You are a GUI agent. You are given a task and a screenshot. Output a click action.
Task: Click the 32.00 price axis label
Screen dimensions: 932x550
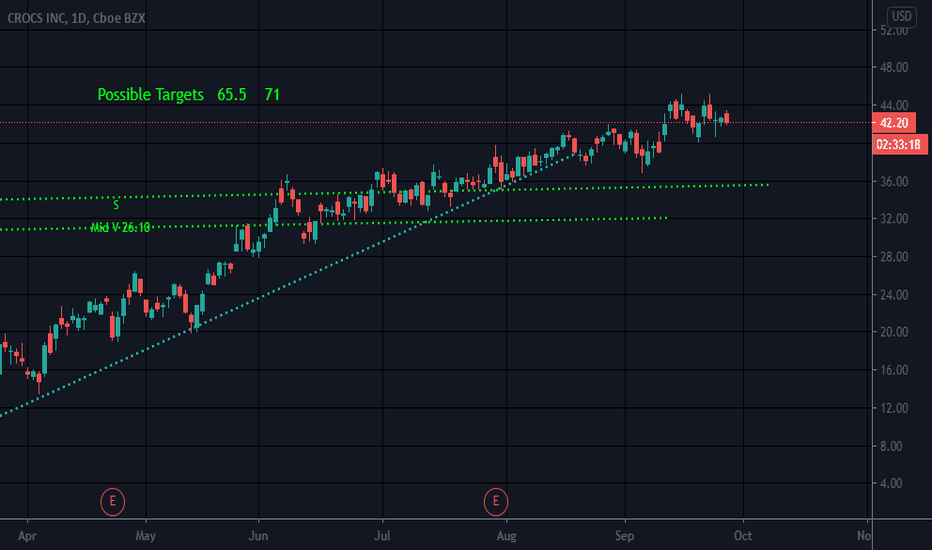(x=894, y=219)
